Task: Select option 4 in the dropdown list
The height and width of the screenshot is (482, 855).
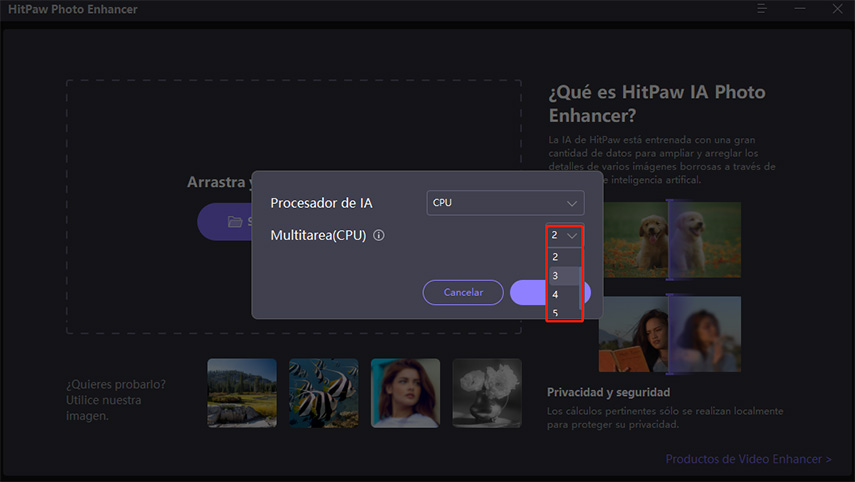Action: tap(563, 295)
